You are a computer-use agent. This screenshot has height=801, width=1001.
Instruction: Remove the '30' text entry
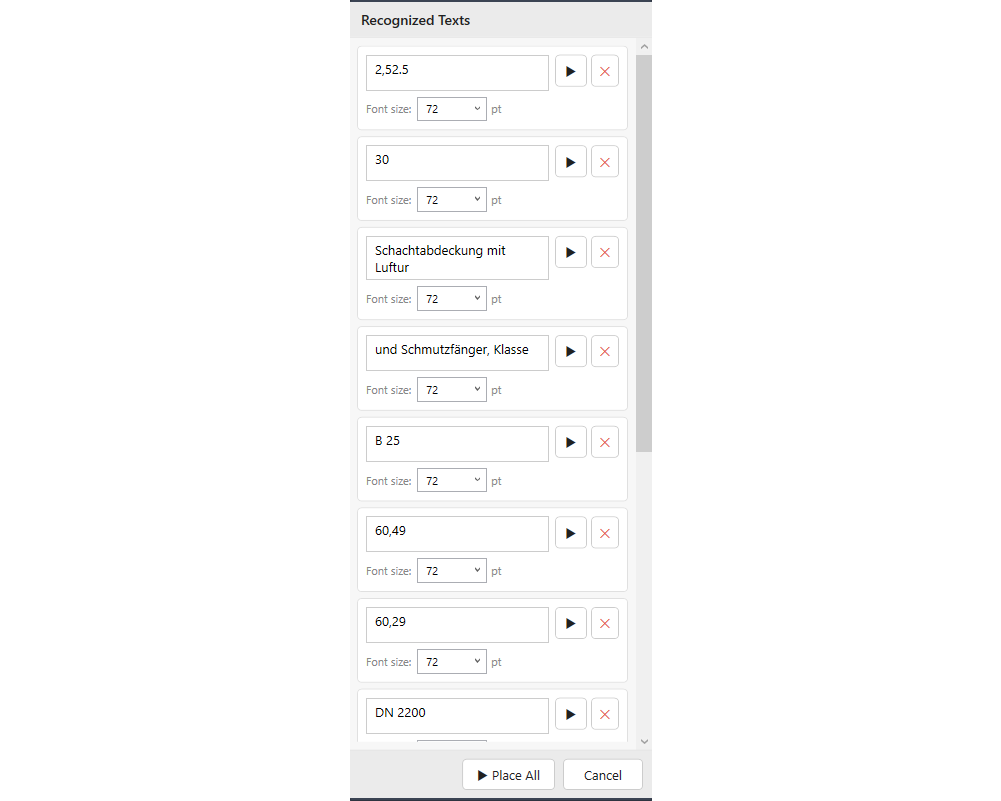point(605,162)
